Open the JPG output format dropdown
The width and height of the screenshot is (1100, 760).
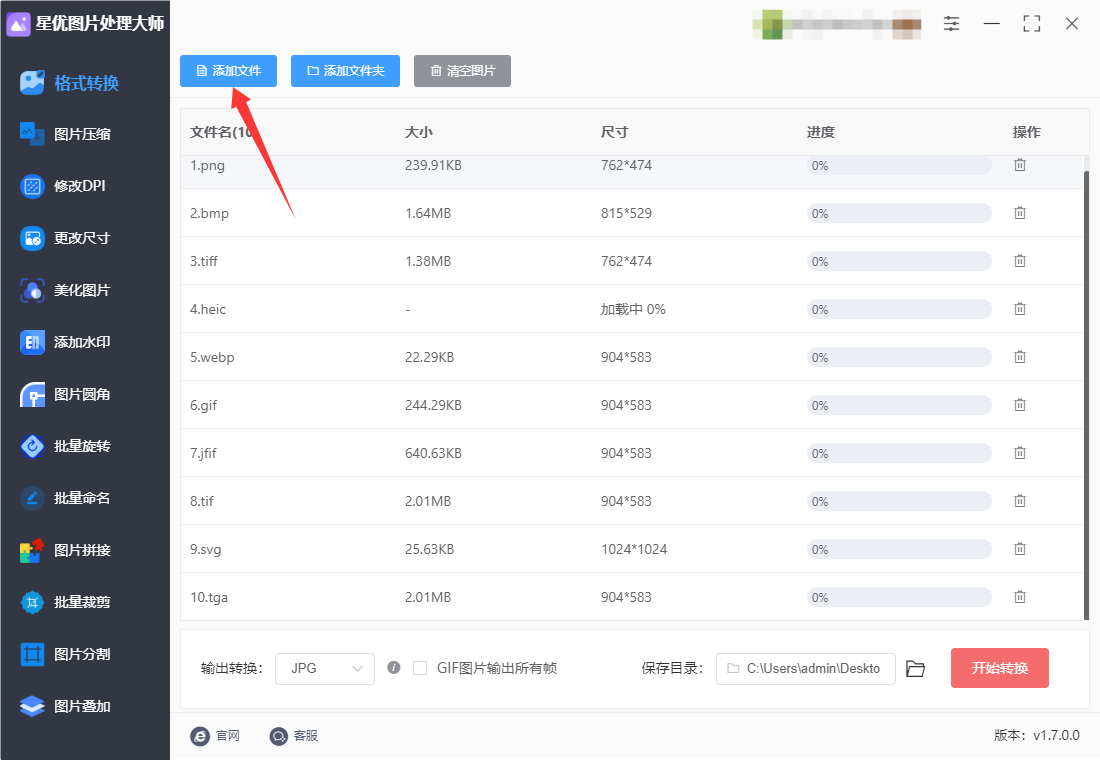click(x=325, y=669)
